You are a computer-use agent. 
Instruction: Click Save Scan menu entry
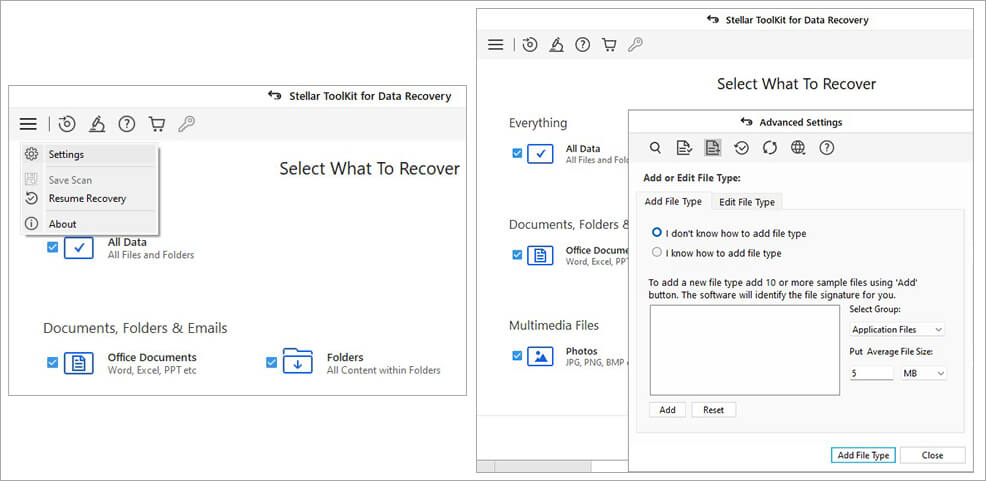(x=90, y=180)
